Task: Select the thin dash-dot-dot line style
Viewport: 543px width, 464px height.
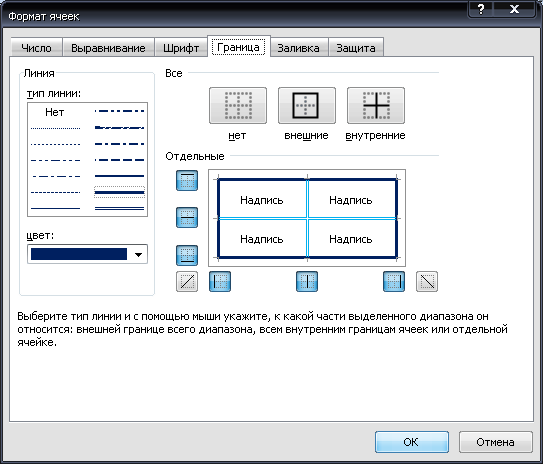Action: pyautogui.click(x=55, y=160)
